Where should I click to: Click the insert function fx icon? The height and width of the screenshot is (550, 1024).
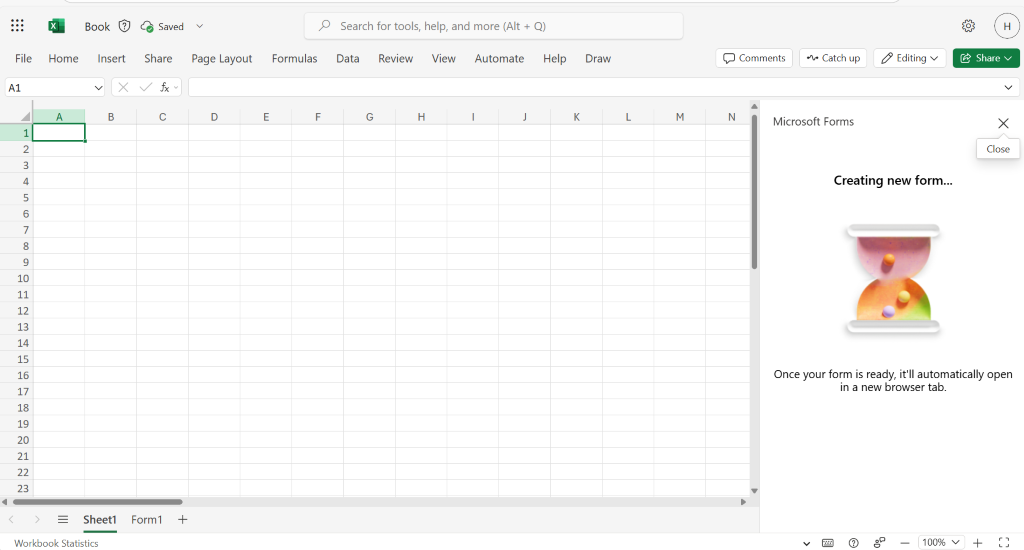tap(165, 88)
